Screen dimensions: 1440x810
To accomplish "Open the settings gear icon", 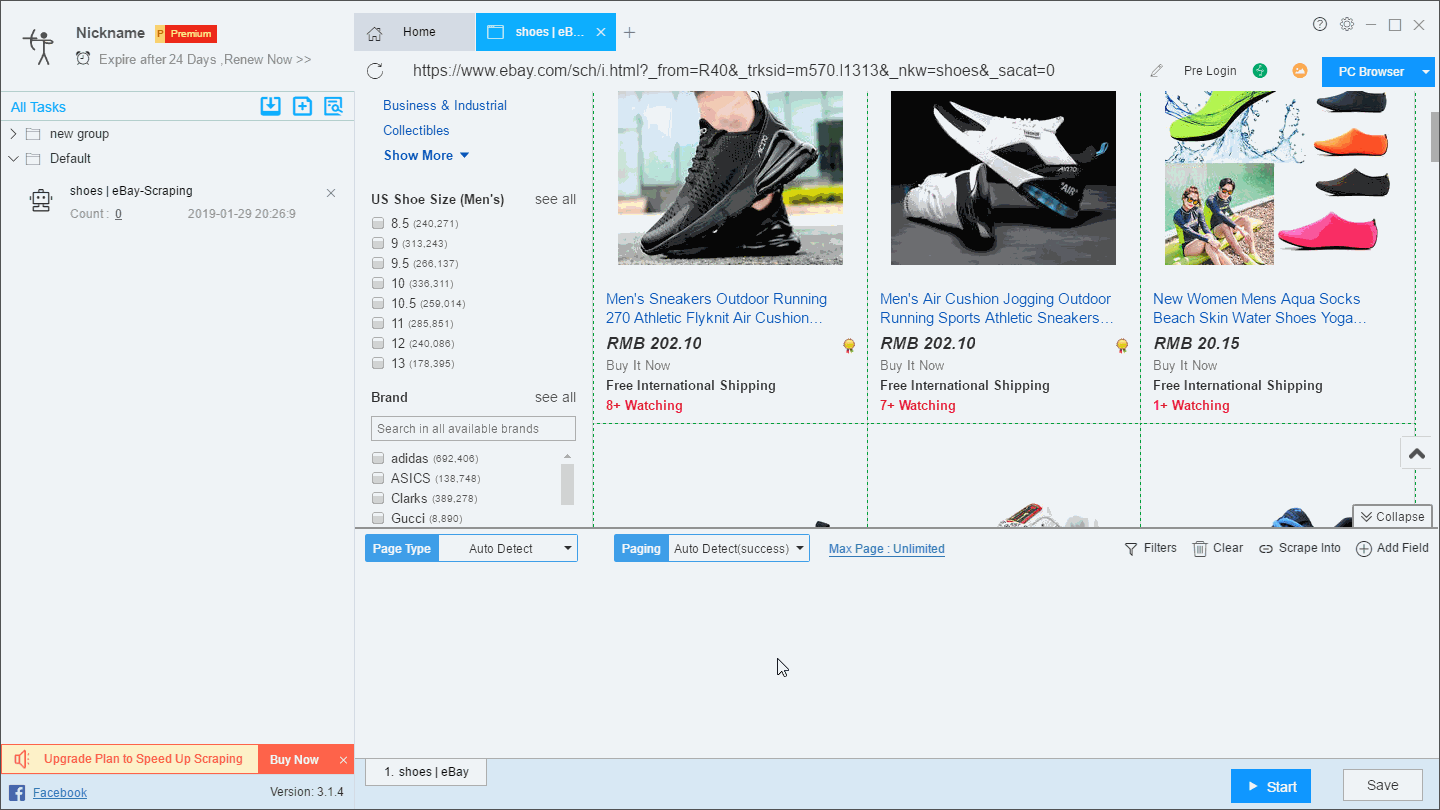I will coord(1347,24).
